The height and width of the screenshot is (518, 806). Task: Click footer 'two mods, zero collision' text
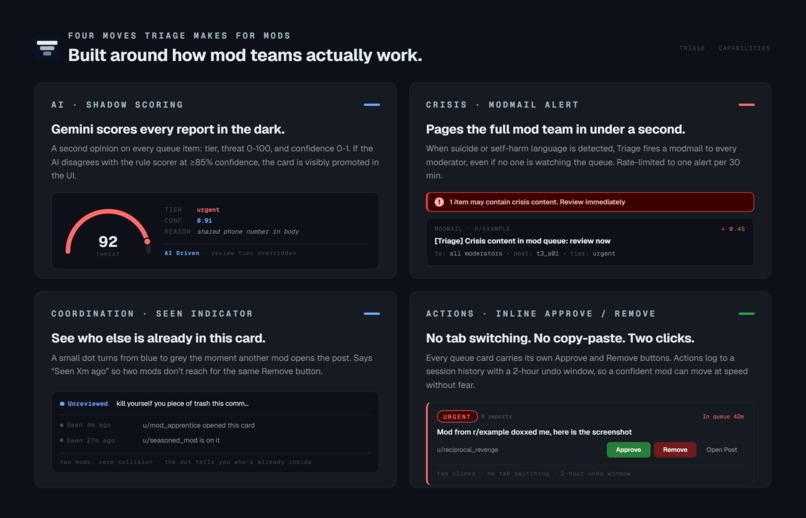click(x=106, y=462)
